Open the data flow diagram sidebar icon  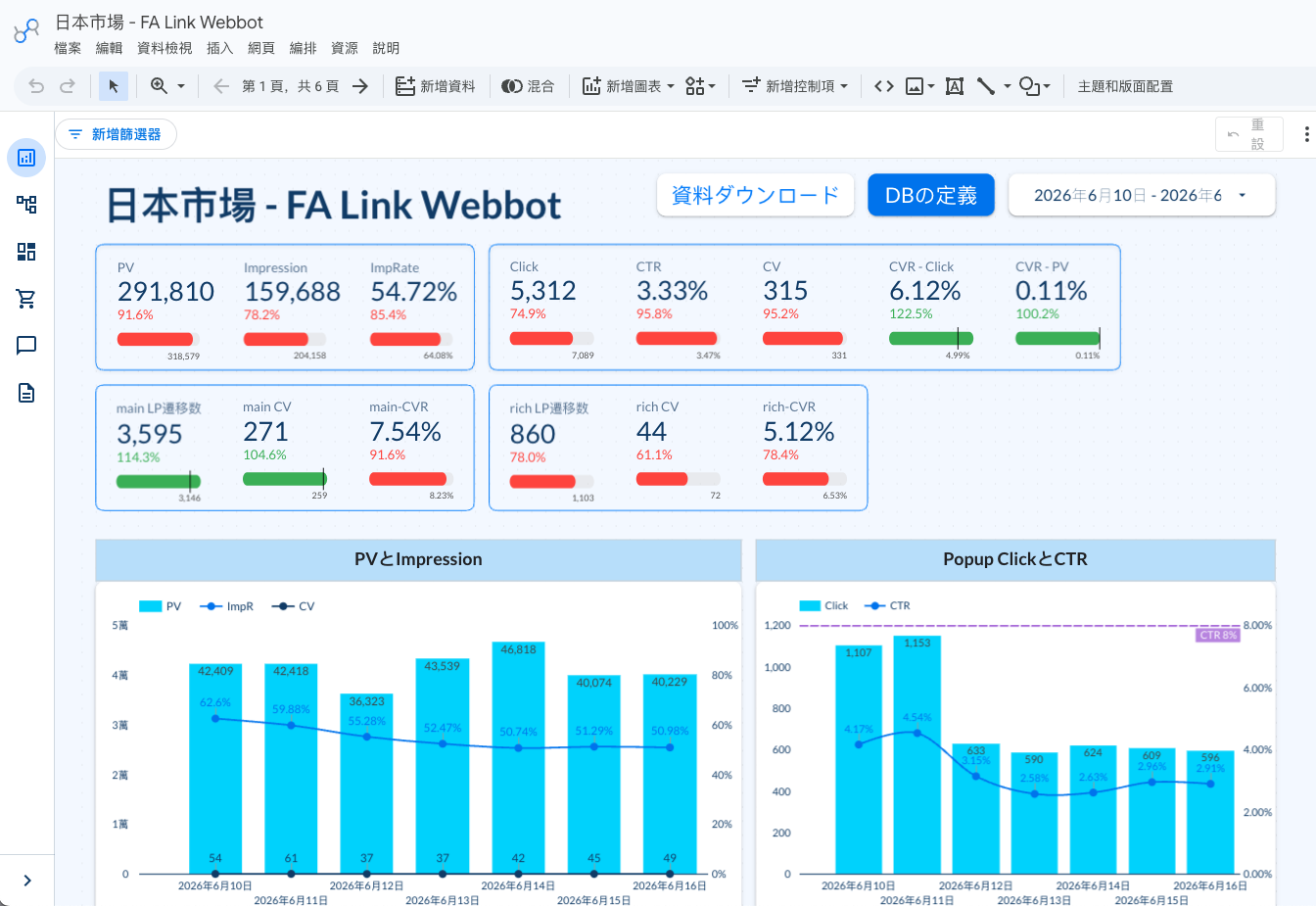click(26, 204)
